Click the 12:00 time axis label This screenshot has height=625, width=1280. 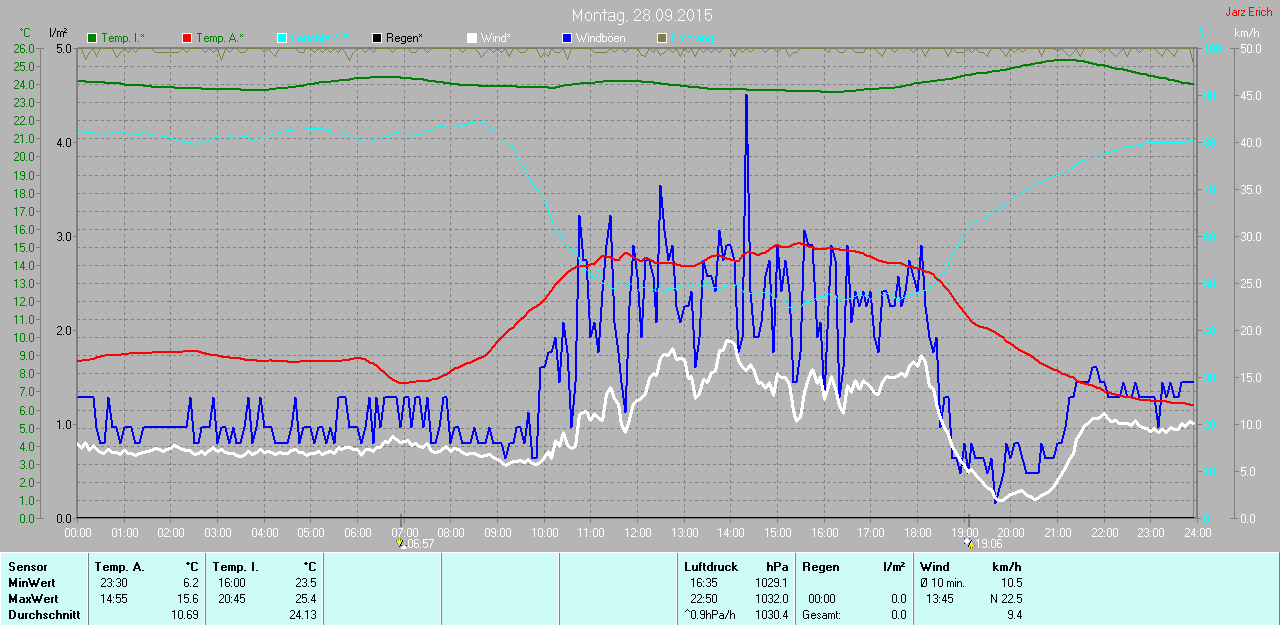[x=637, y=533]
